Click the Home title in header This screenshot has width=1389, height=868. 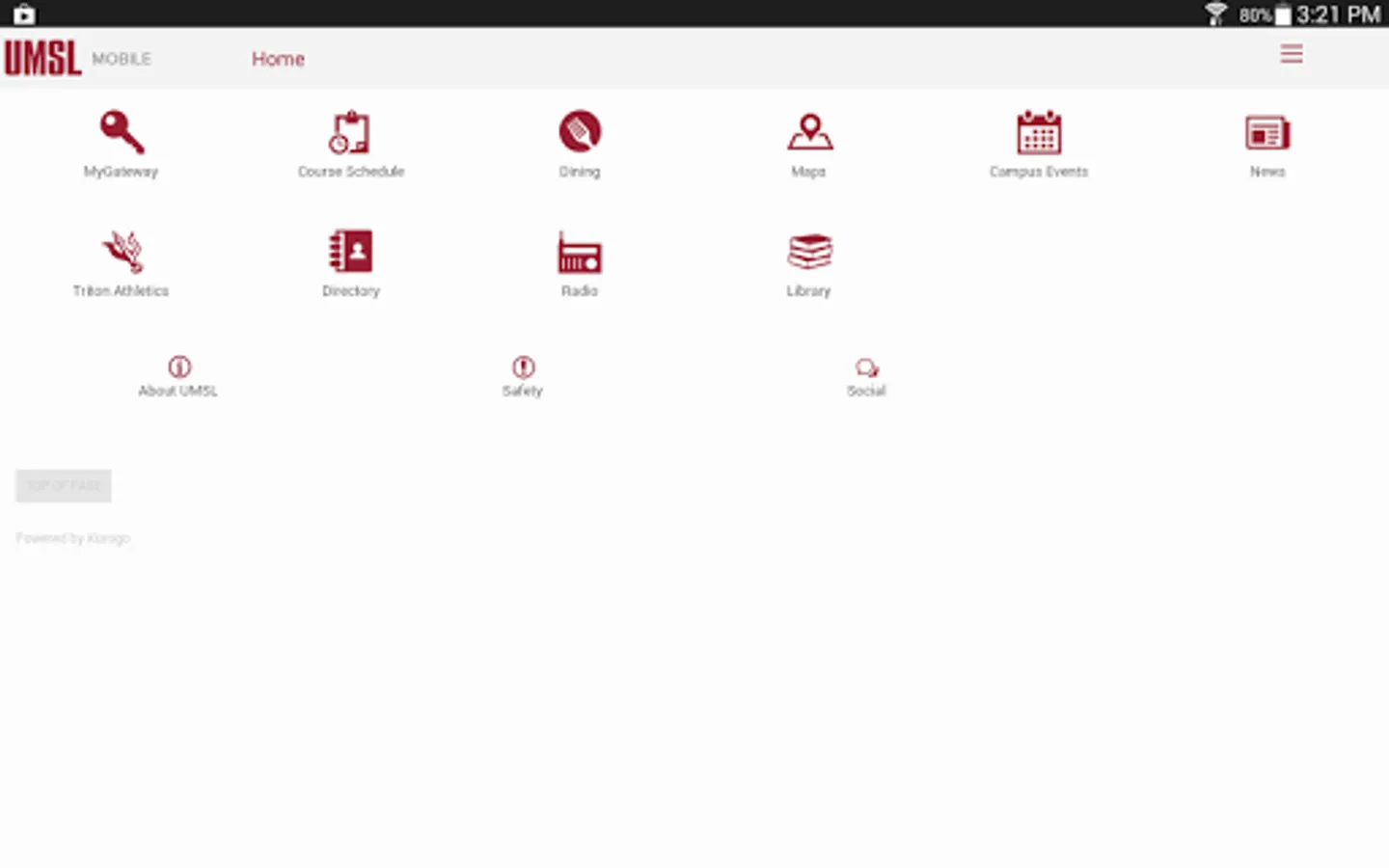click(x=278, y=59)
